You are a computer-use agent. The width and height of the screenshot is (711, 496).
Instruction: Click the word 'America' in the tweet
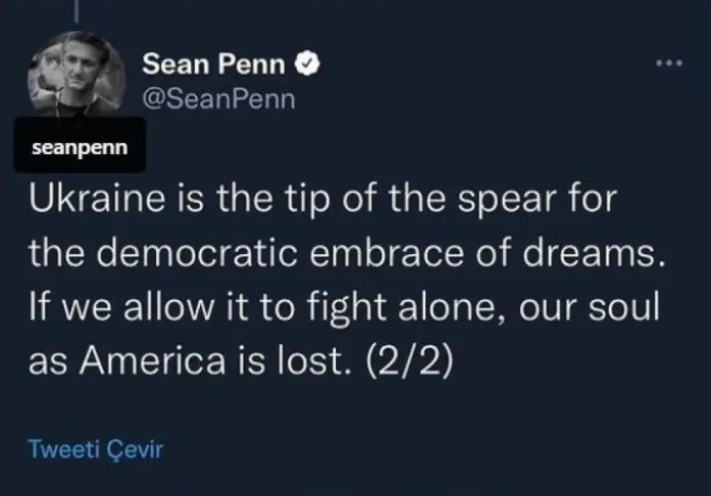point(152,361)
